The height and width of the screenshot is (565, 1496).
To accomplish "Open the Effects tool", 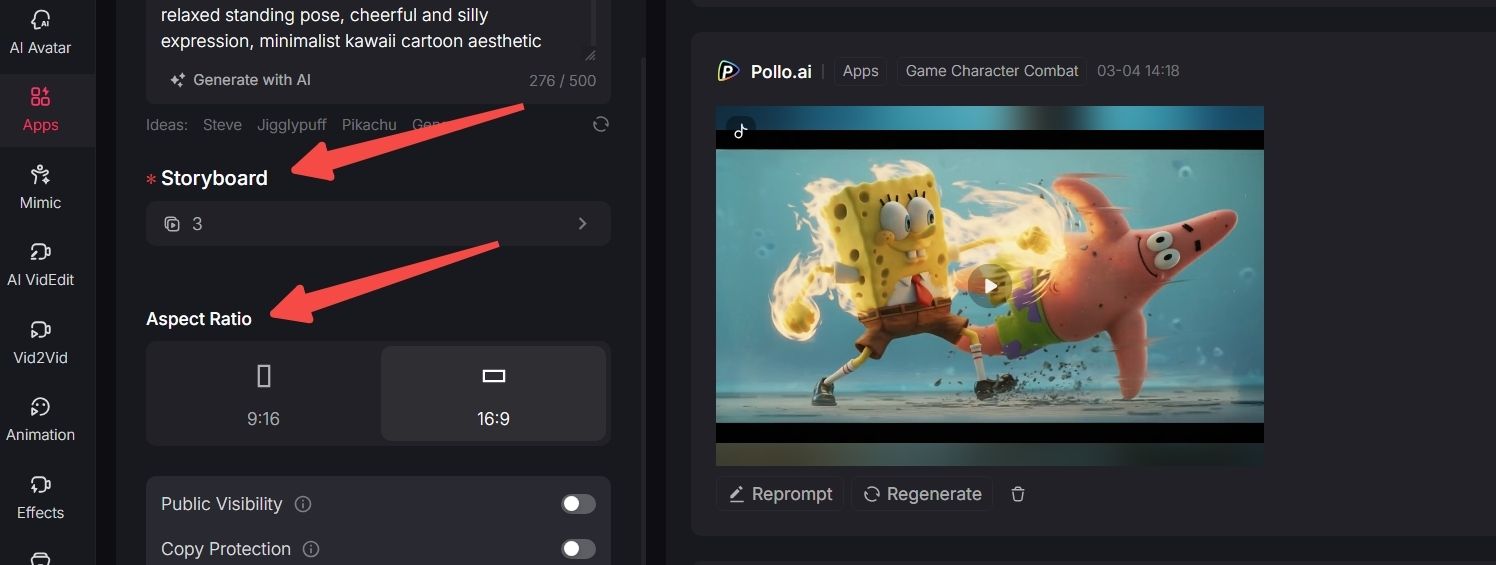I will [x=40, y=498].
